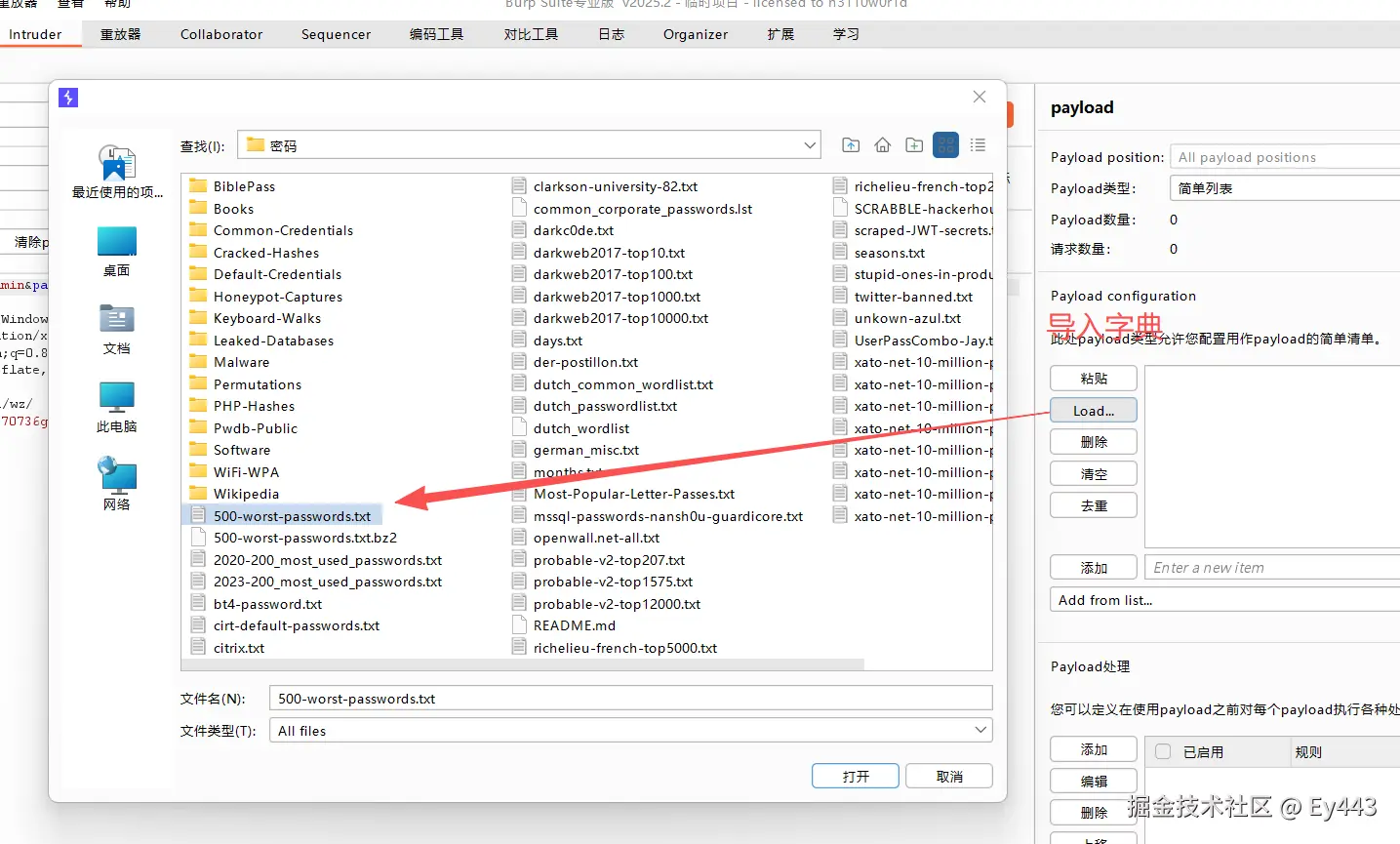Viewport: 1400px width, 844px height.
Task: Open Desktop shortcut in sidebar
Action: [x=117, y=251]
